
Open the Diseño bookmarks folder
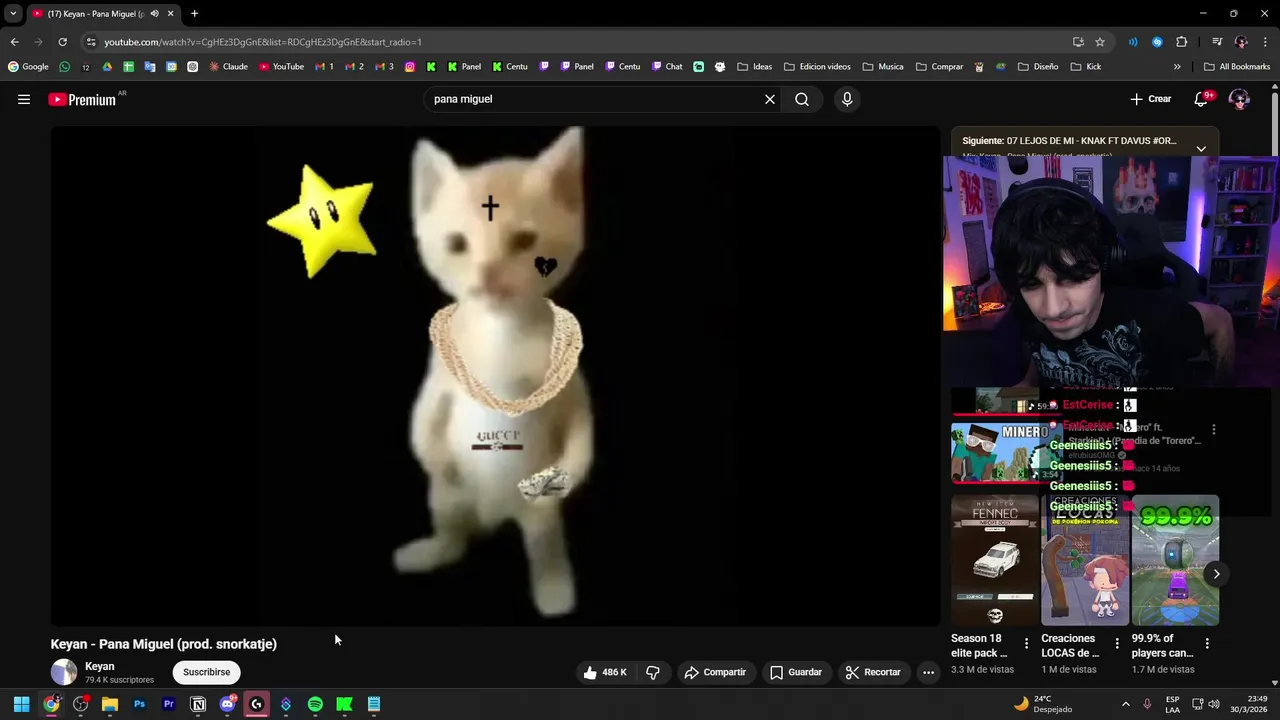tap(1038, 67)
